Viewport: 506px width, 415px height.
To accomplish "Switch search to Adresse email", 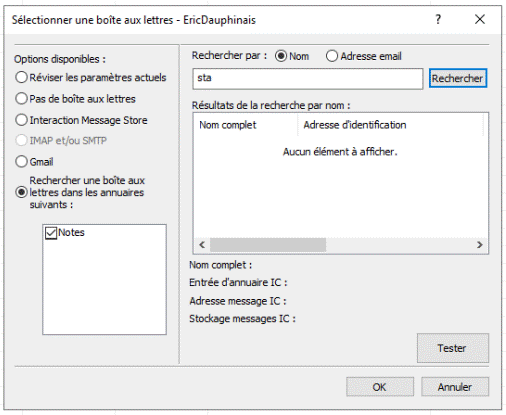I will coord(332,56).
